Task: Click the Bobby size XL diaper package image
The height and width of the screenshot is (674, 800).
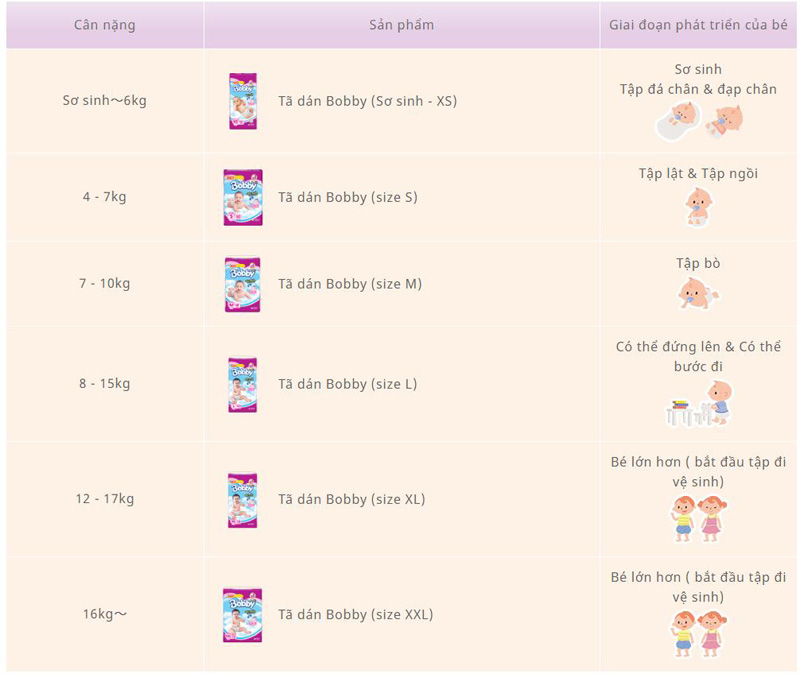Action: 243,500
